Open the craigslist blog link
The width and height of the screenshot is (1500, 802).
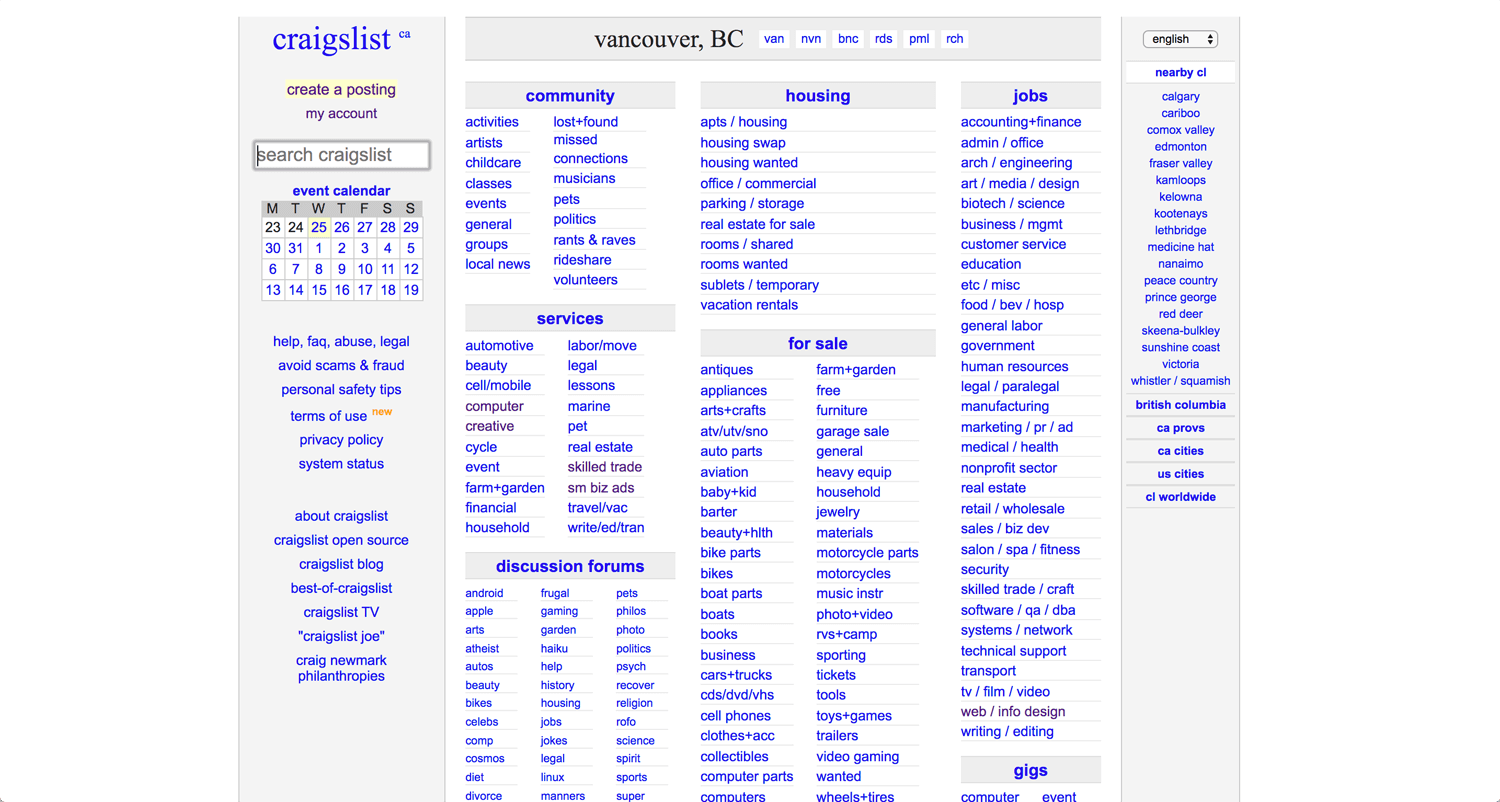[x=341, y=565]
